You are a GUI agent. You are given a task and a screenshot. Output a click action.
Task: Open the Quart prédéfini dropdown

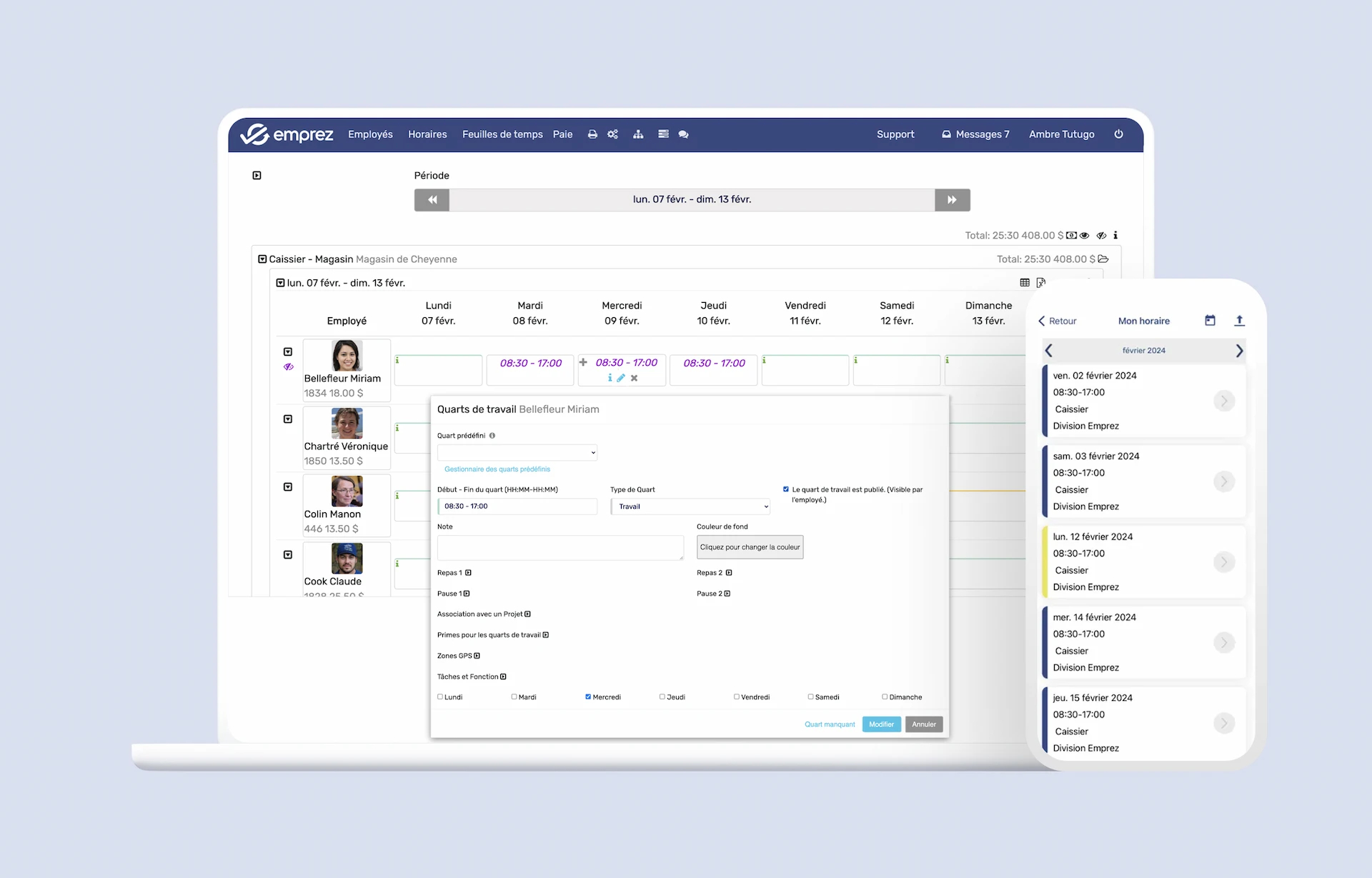[517, 452]
